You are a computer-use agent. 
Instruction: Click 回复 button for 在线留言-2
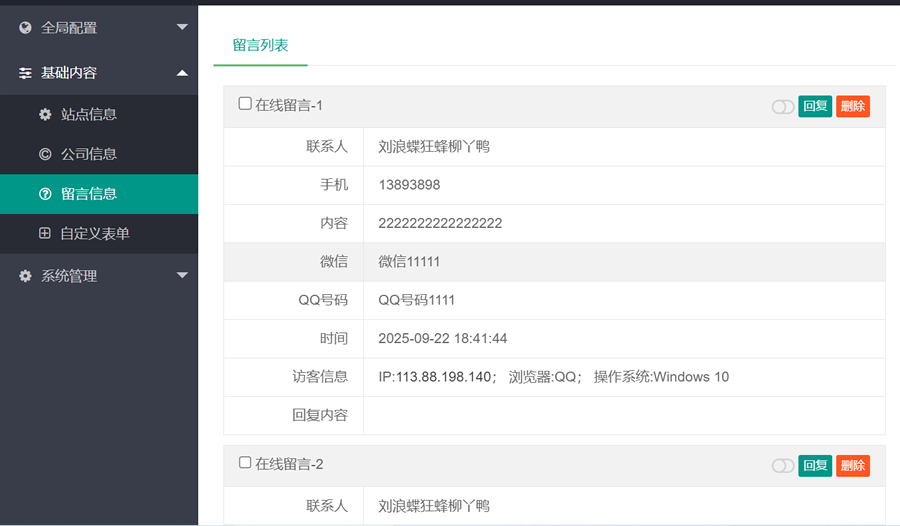pos(815,466)
